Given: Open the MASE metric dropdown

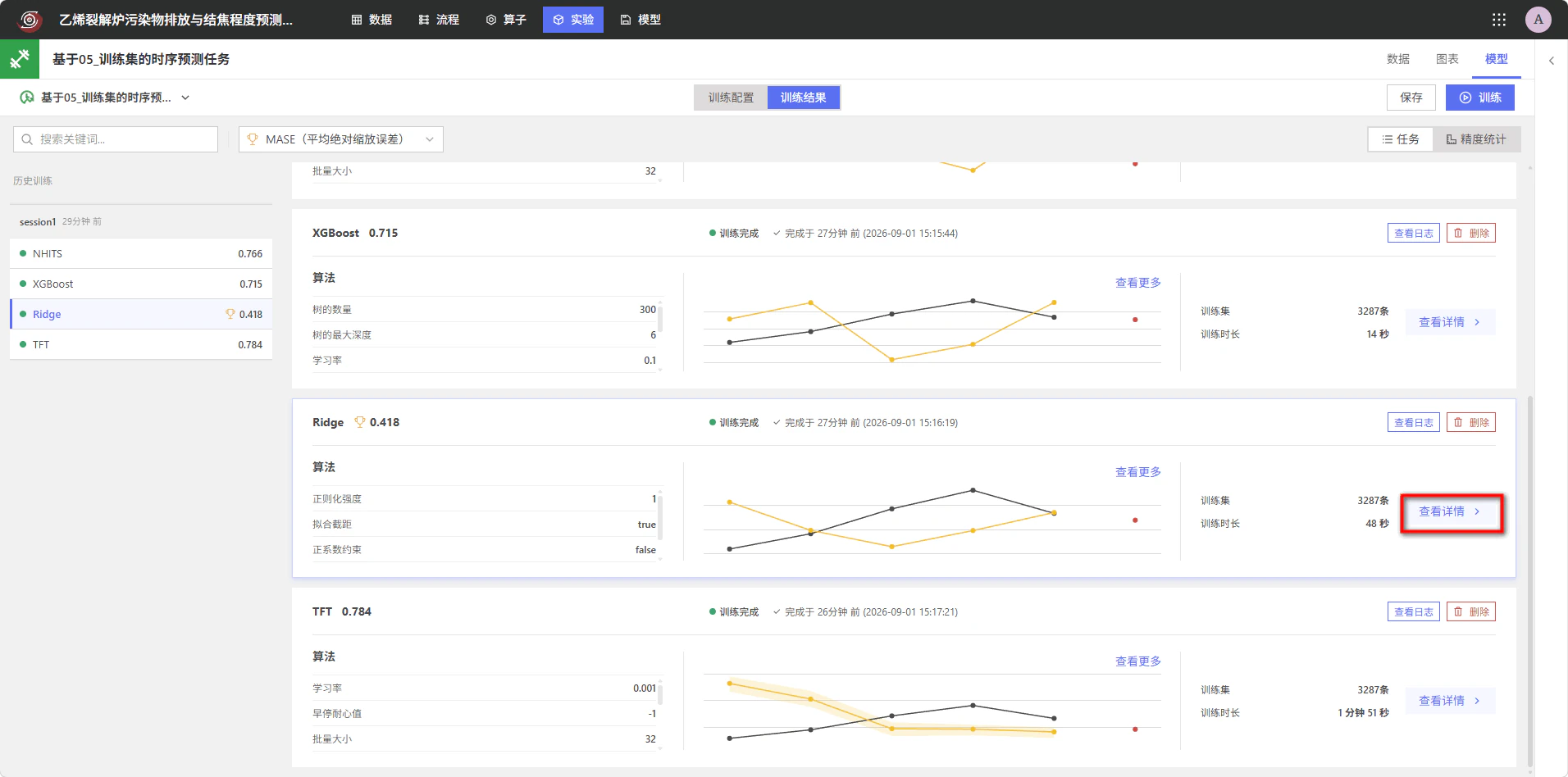Looking at the screenshot, I should click(341, 139).
